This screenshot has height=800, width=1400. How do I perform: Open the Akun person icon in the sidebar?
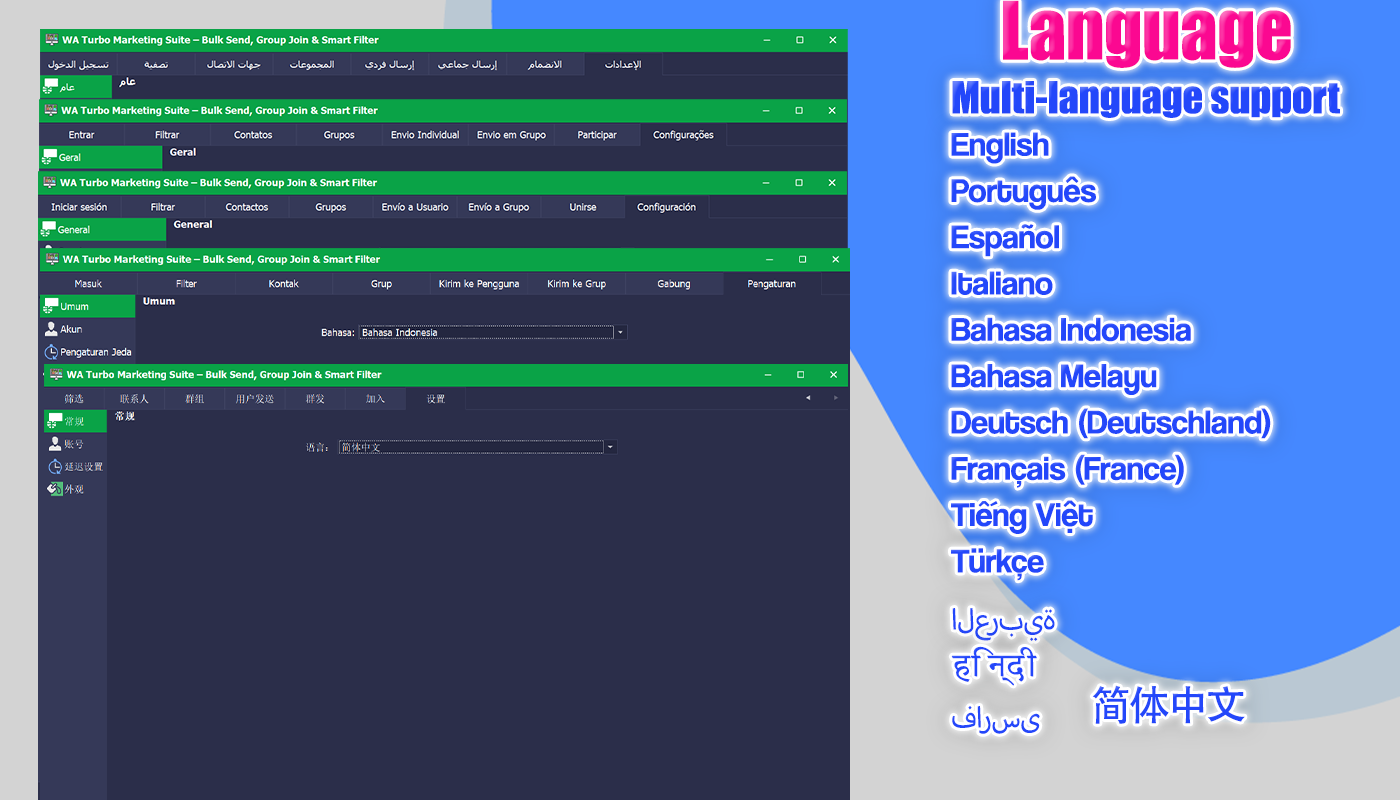click(x=51, y=328)
